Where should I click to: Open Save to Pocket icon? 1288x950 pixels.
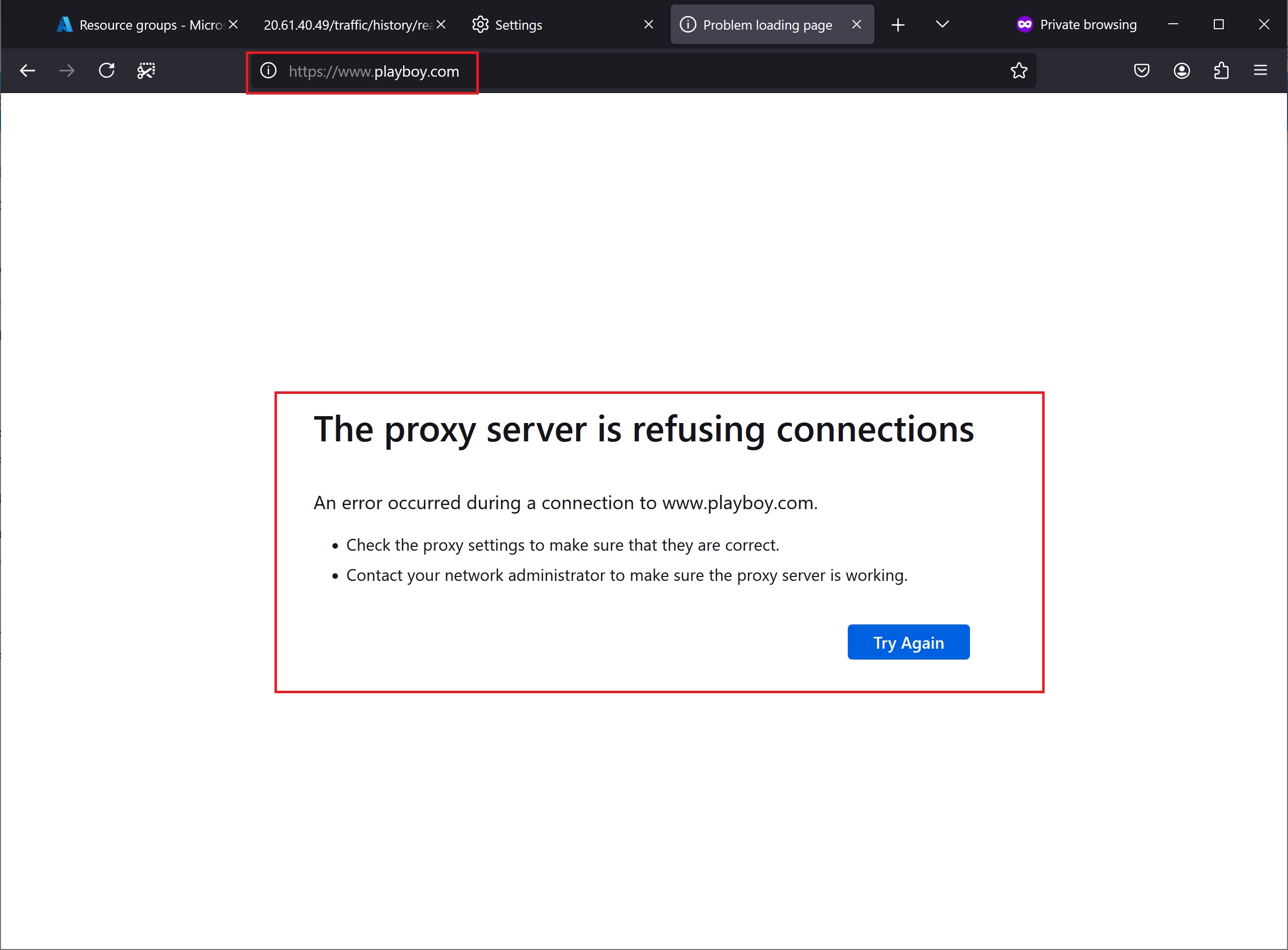(x=1142, y=71)
